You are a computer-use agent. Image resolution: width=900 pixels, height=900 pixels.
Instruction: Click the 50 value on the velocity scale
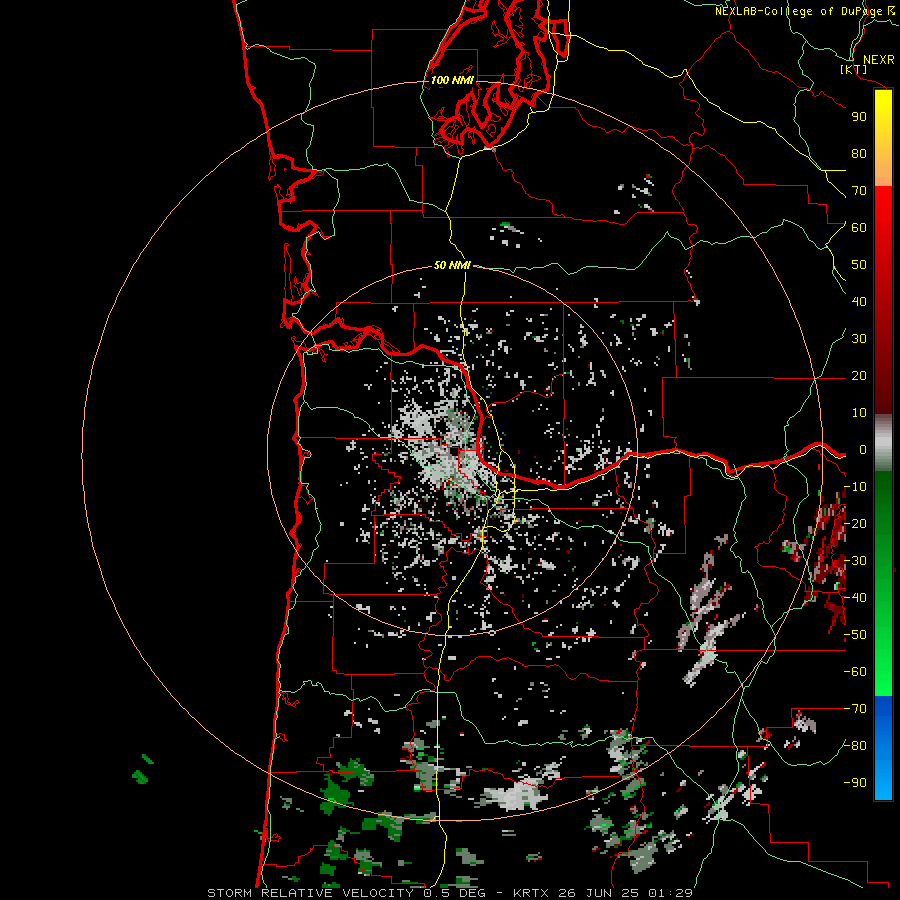pos(859,265)
